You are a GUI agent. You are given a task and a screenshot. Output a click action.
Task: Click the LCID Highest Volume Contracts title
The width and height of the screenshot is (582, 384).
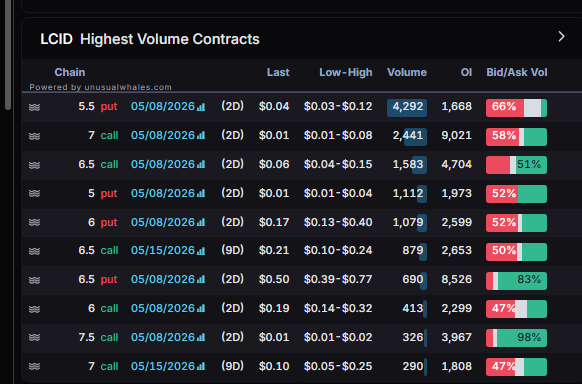(150, 39)
